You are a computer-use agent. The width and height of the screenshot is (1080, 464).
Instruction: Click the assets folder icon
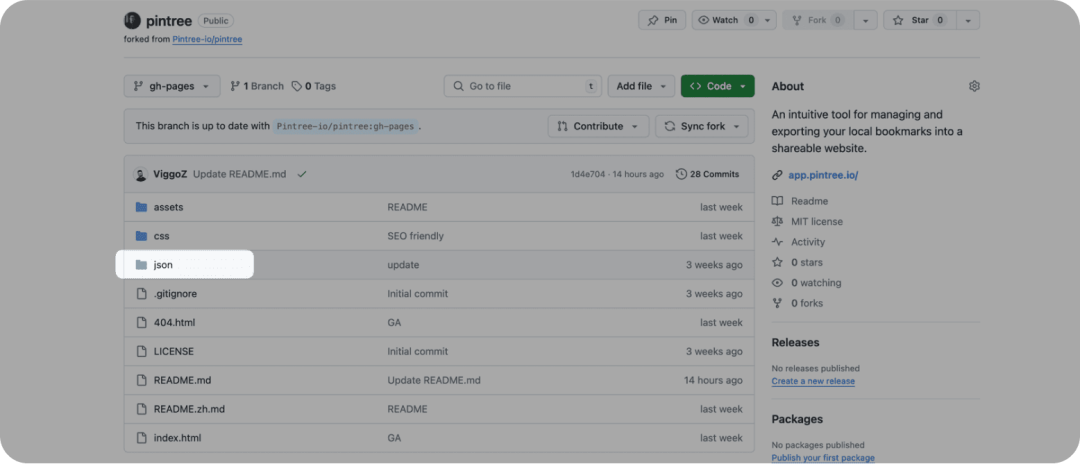(x=141, y=207)
